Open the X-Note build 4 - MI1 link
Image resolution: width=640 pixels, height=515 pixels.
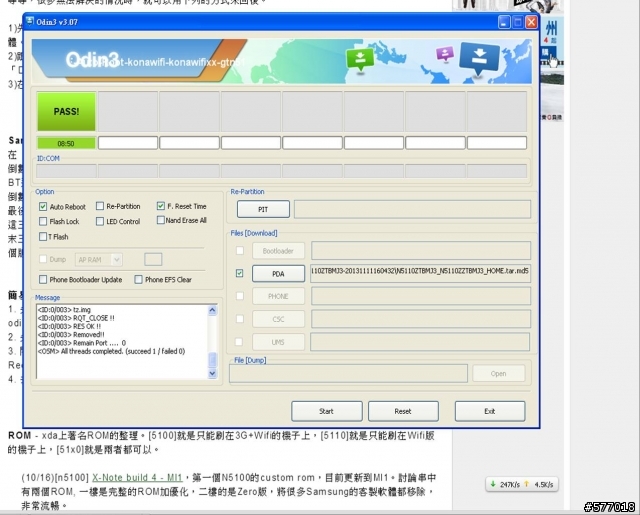pos(137,477)
